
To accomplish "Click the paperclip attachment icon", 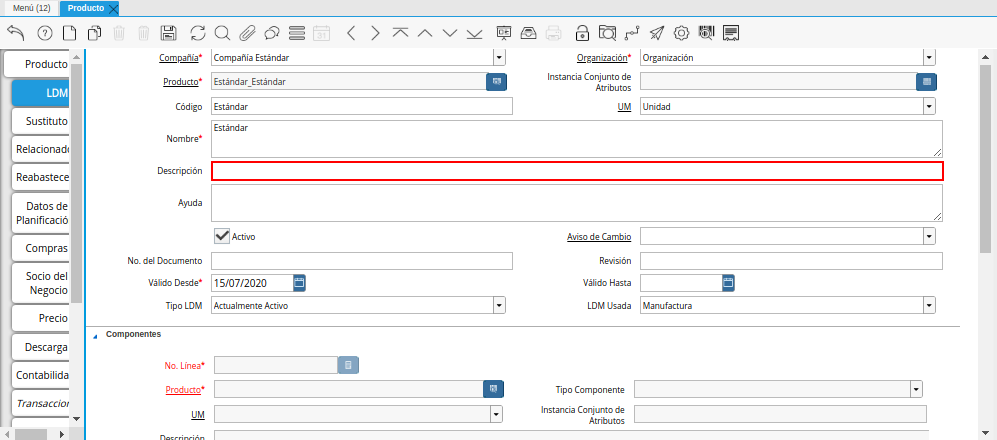I will 247,33.
